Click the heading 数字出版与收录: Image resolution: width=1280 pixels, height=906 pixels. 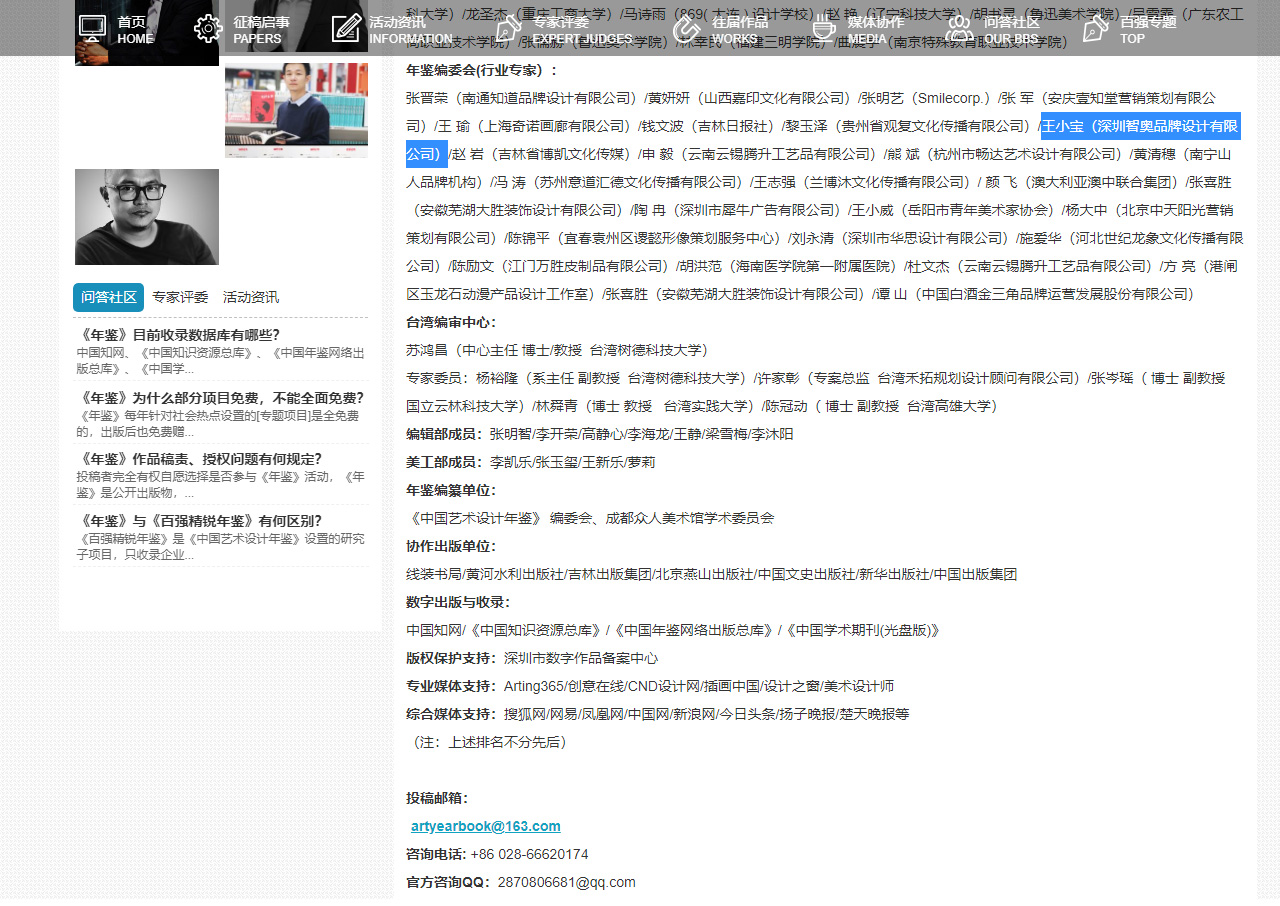tap(458, 602)
